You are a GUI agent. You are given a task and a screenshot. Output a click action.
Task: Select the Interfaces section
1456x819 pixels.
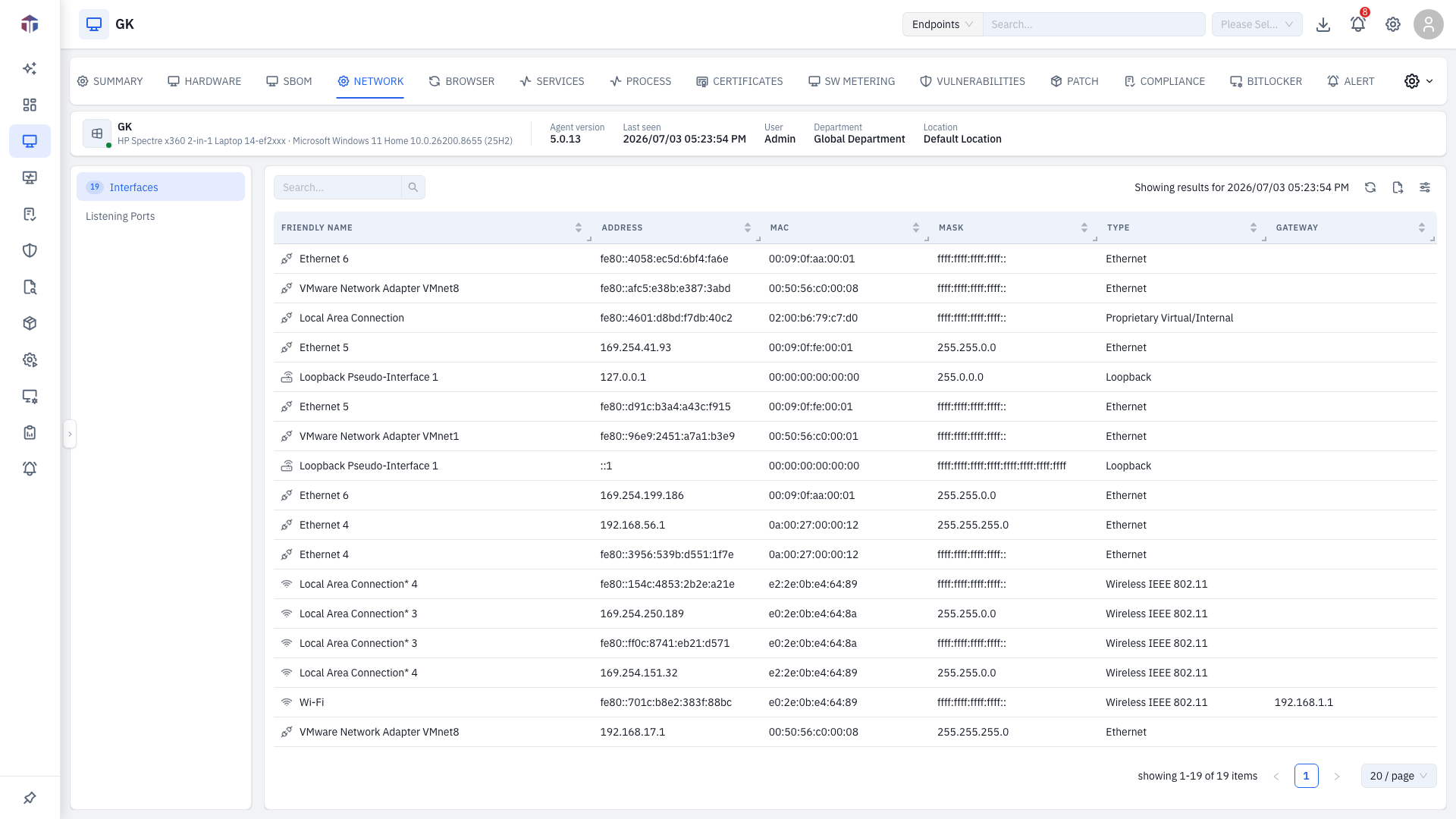click(x=161, y=187)
